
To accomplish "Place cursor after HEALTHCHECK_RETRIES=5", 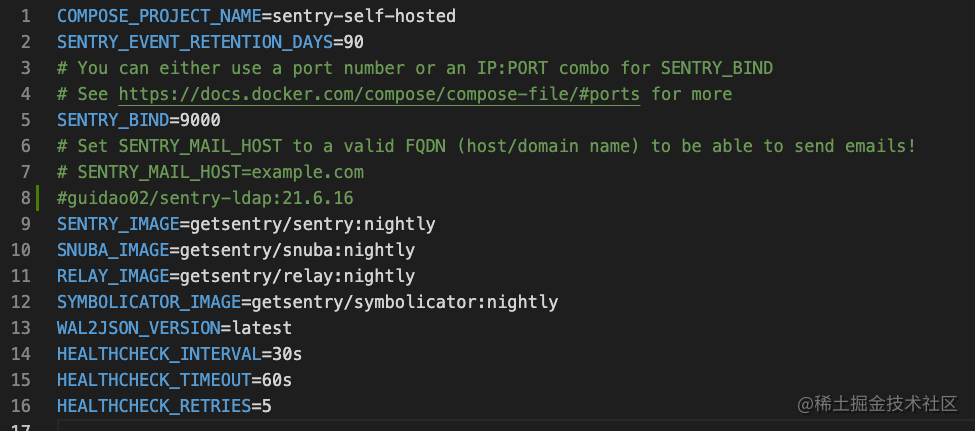I will coord(272,406).
